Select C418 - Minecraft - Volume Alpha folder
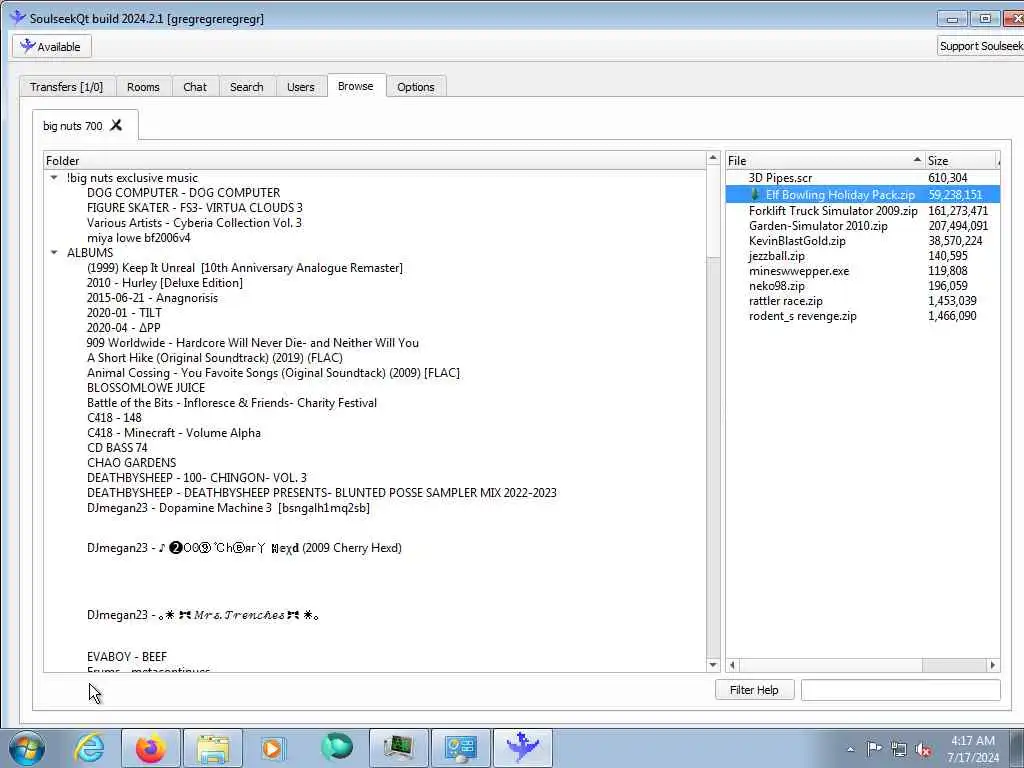The height and width of the screenshot is (768, 1024). click(x=174, y=433)
